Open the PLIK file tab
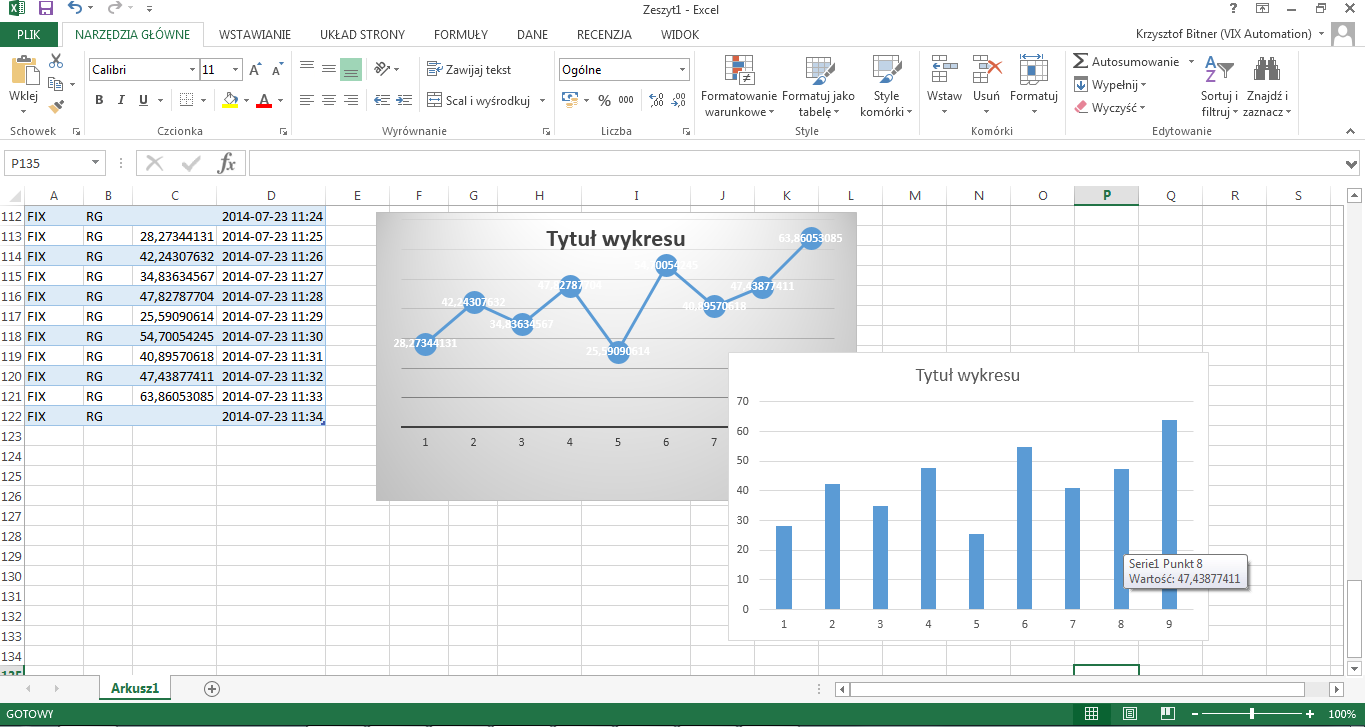The width and height of the screenshot is (1365, 727). (29, 34)
